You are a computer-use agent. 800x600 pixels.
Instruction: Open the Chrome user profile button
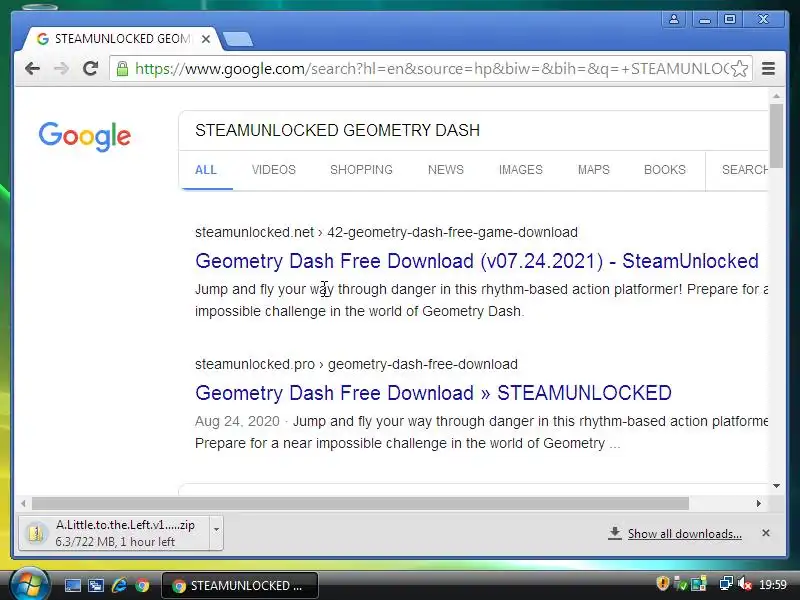(673, 19)
